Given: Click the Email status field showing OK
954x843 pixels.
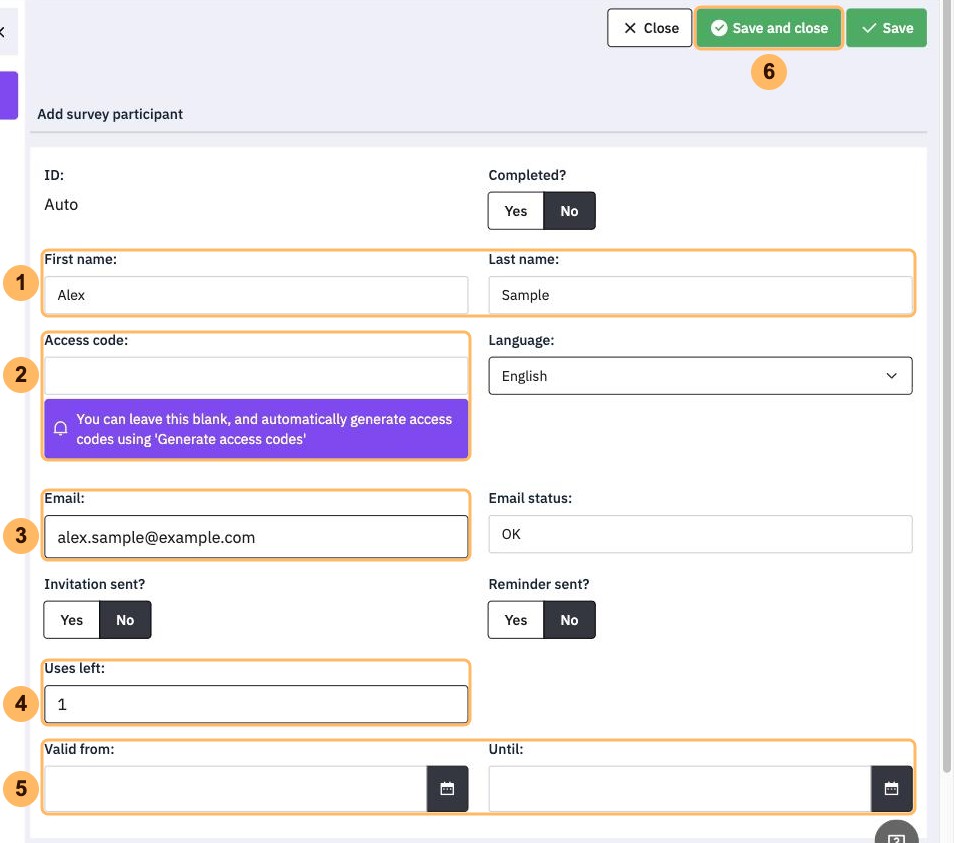Looking at the screenshot, I should [700, 534].
